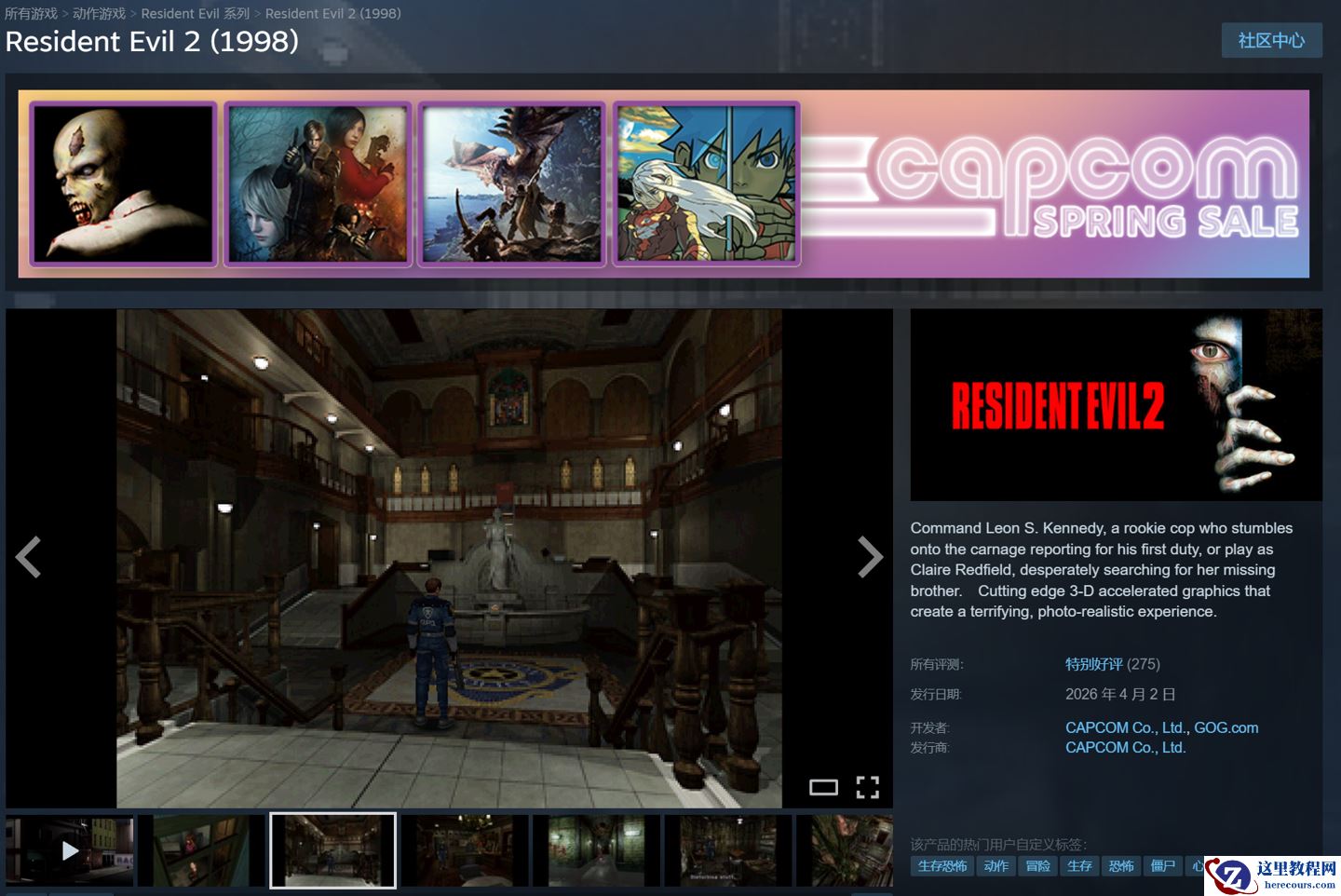Choose the 冒险 tag
This screenshot has height=896, width=1341.
tap(1037, 866)
